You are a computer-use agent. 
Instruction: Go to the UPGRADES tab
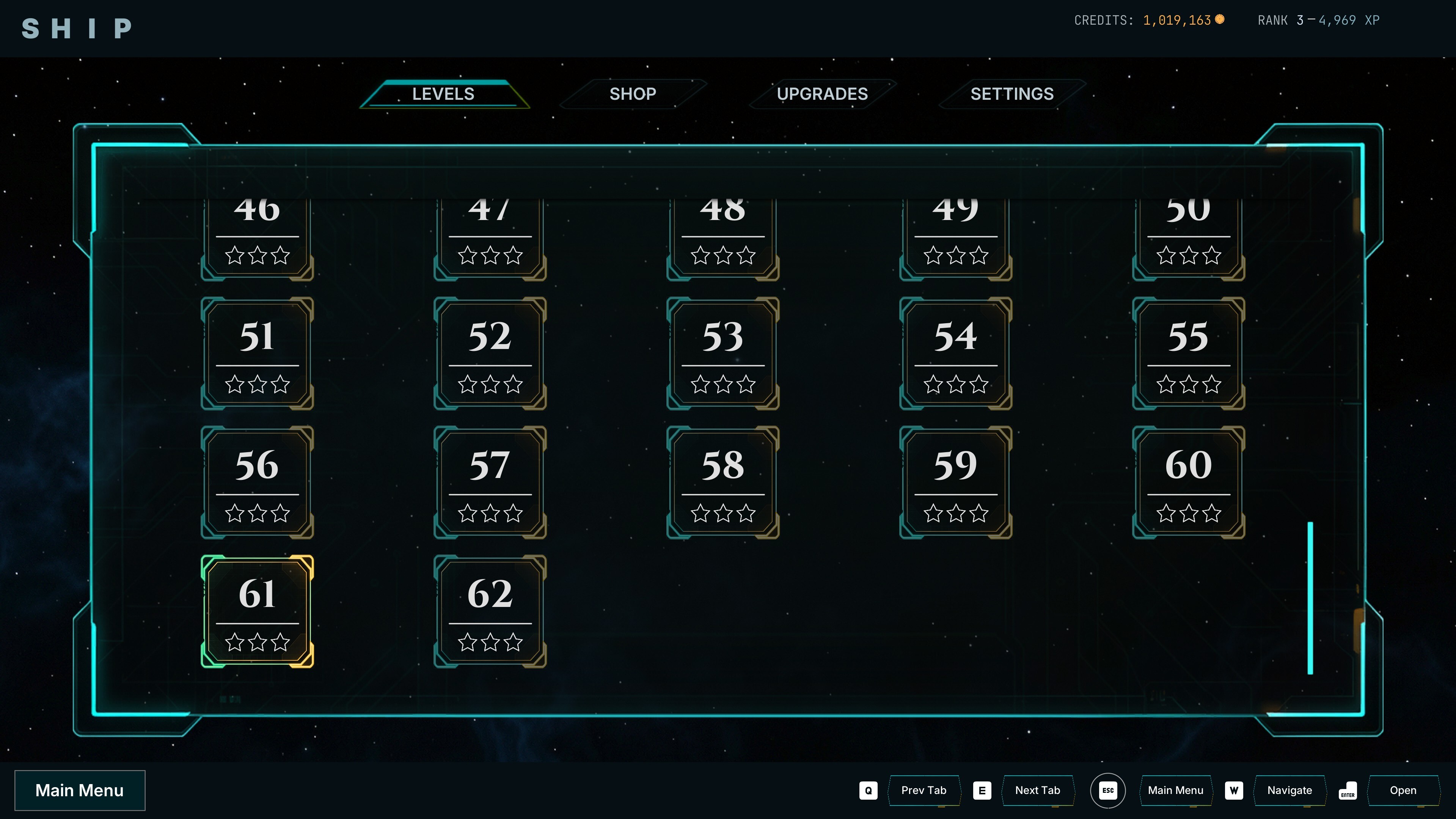point(822,94)
